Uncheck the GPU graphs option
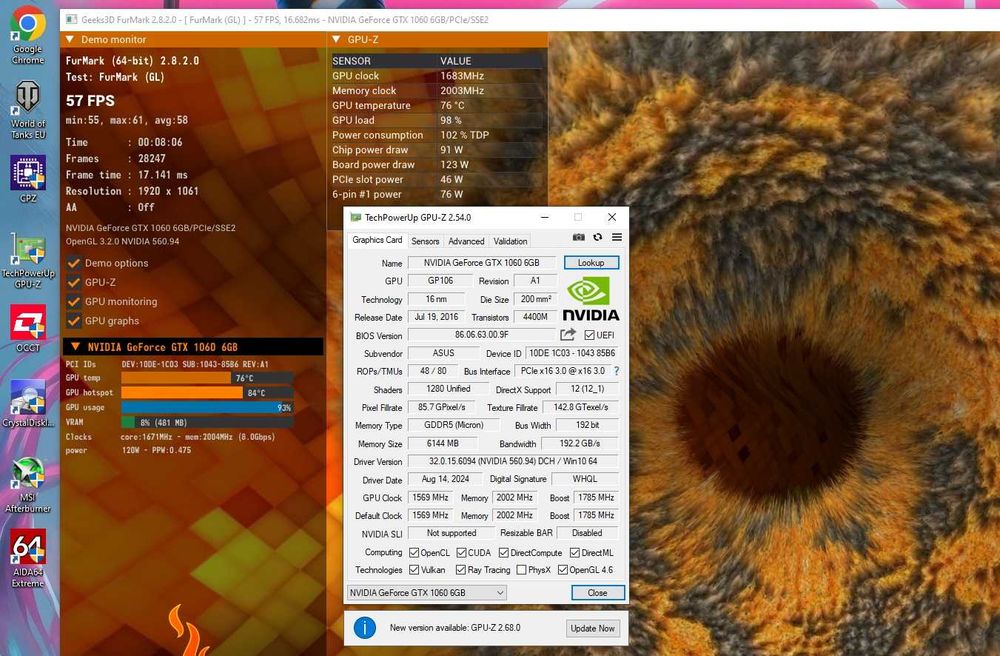1000x656 pixels. tap(73, 321)
